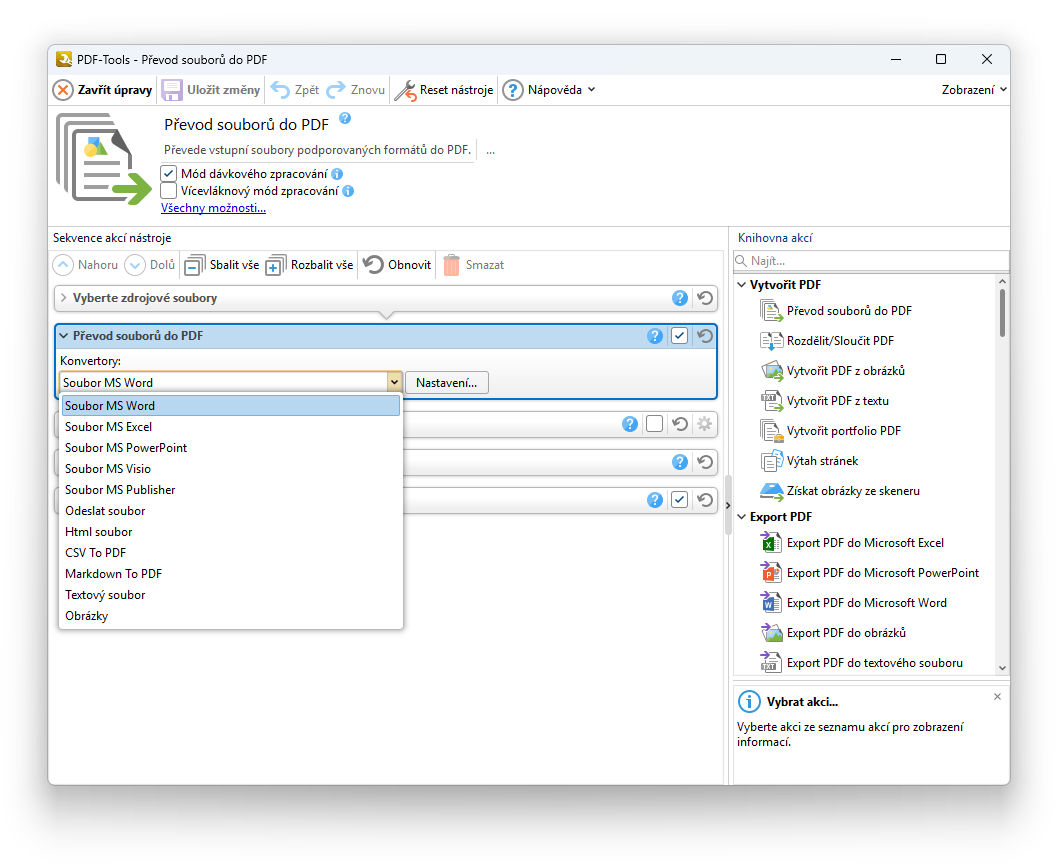The width and height of the screenshot is (1058, 864).
Task: Close the Vybrat akci info panel
Action: 997,697
